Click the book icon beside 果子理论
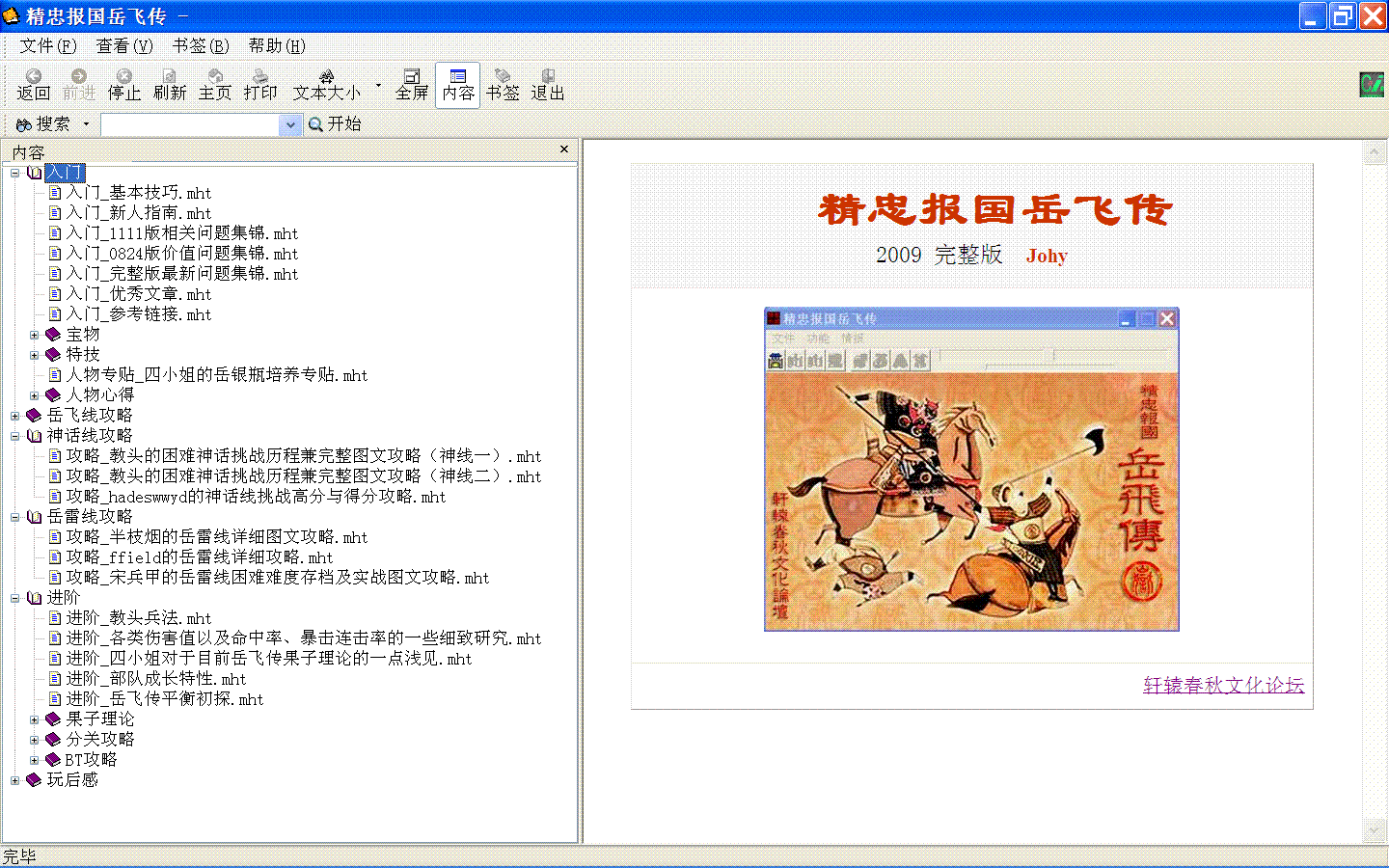1389x868 pixels. click(x=53, y=719)
